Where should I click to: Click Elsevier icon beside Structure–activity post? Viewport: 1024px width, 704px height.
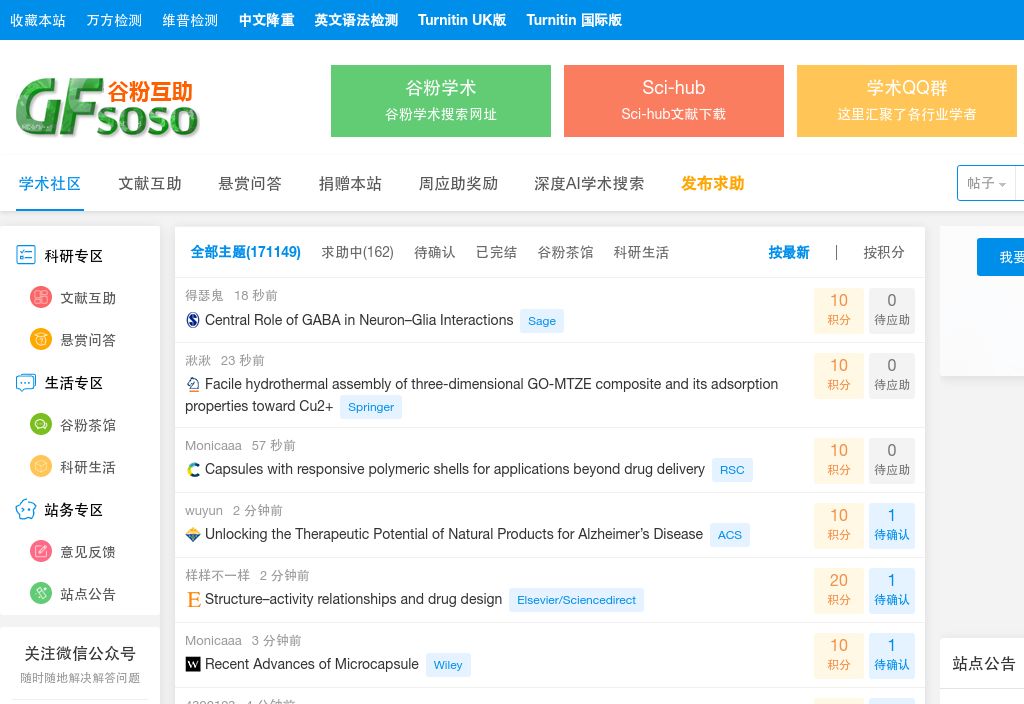click(194, 600)
